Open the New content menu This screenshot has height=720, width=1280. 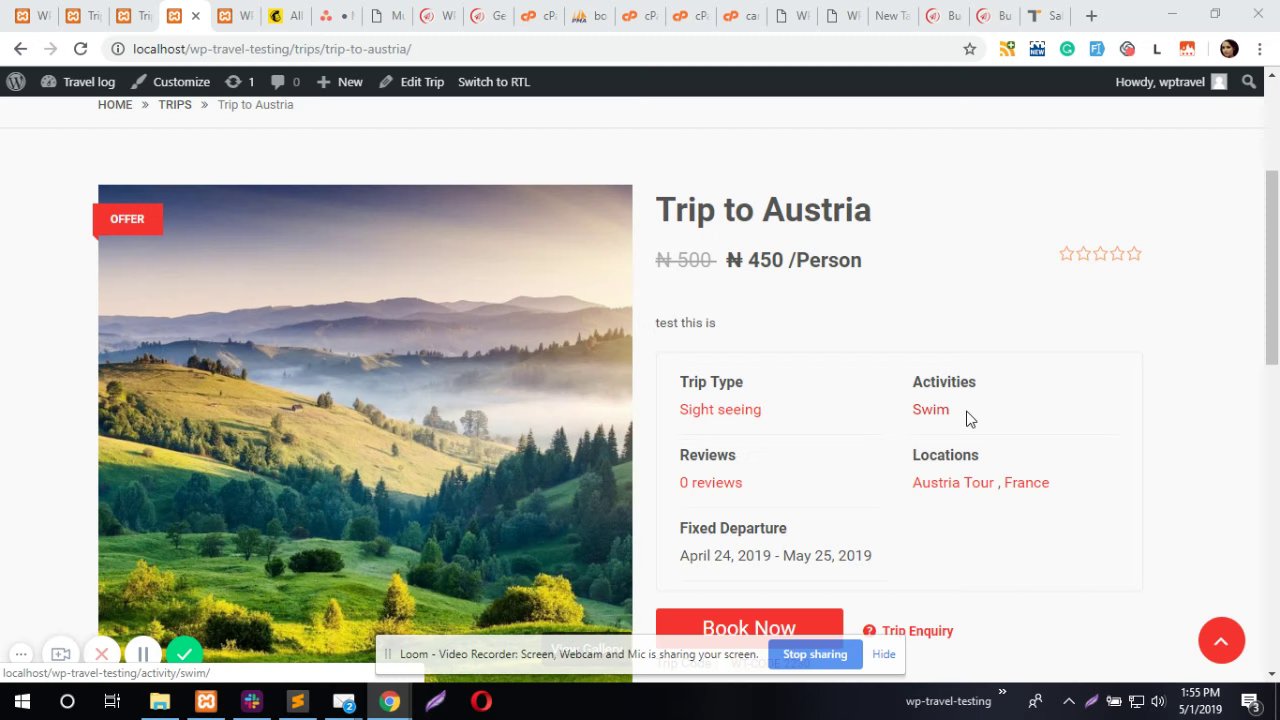point(339,82)
